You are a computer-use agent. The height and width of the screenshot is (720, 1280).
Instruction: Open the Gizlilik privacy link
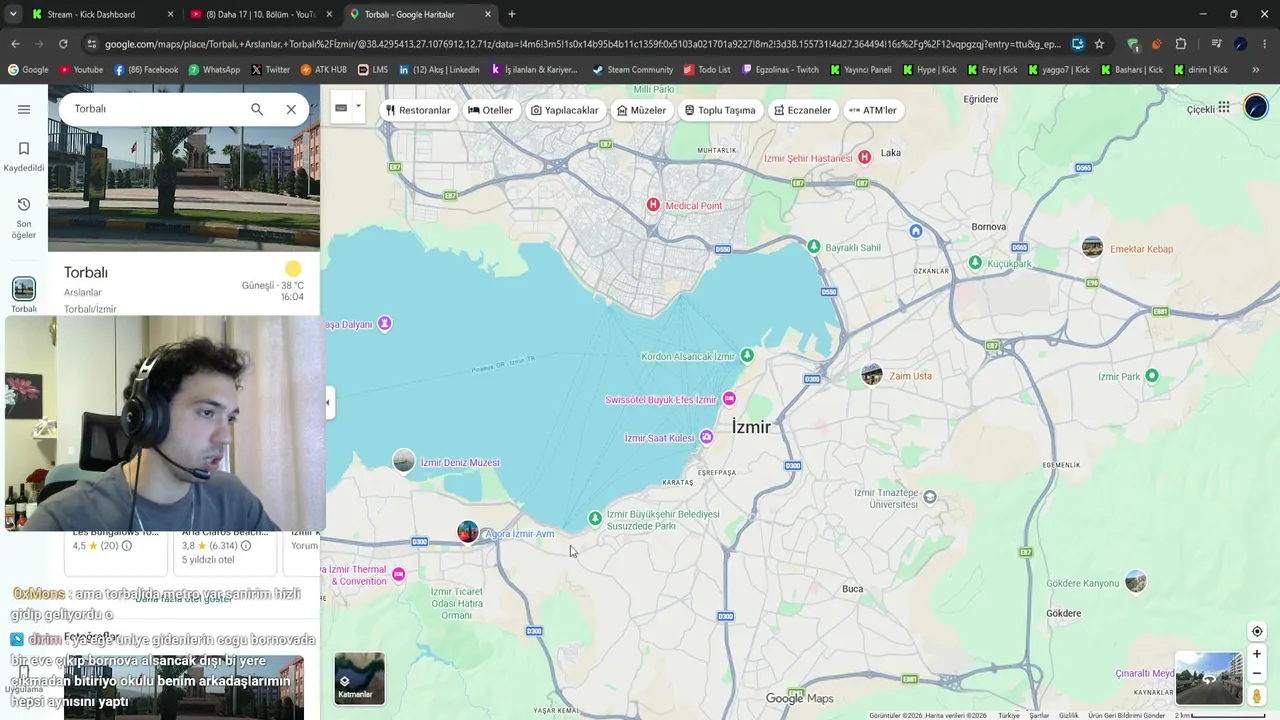click(x=1069, y=715)
